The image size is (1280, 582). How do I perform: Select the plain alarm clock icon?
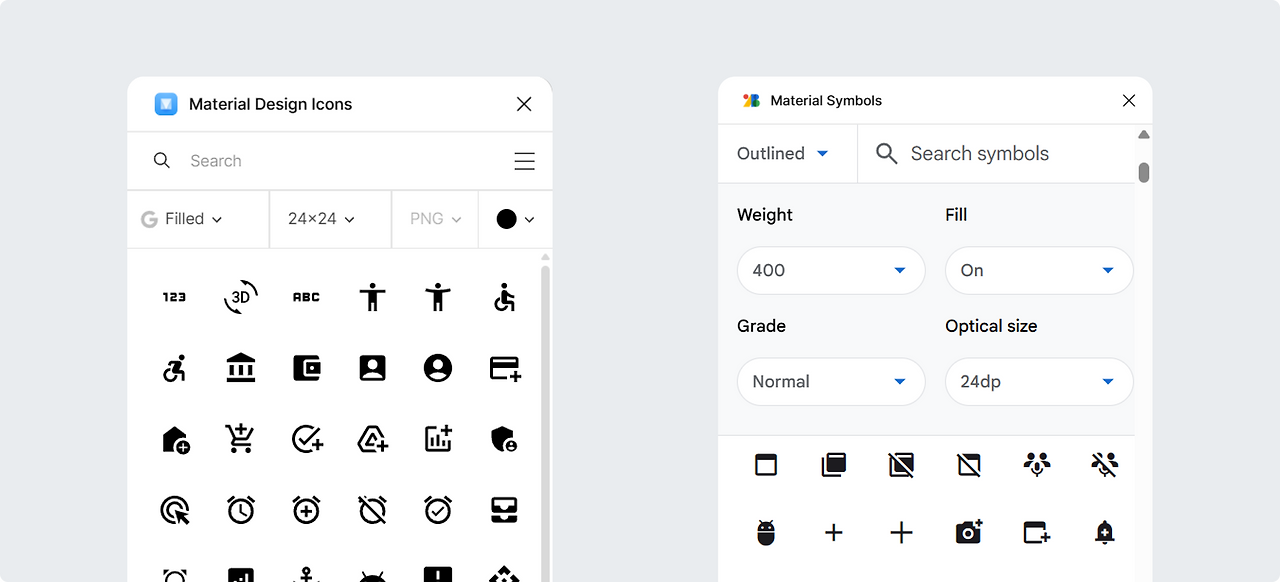click(x=241, y=510)
